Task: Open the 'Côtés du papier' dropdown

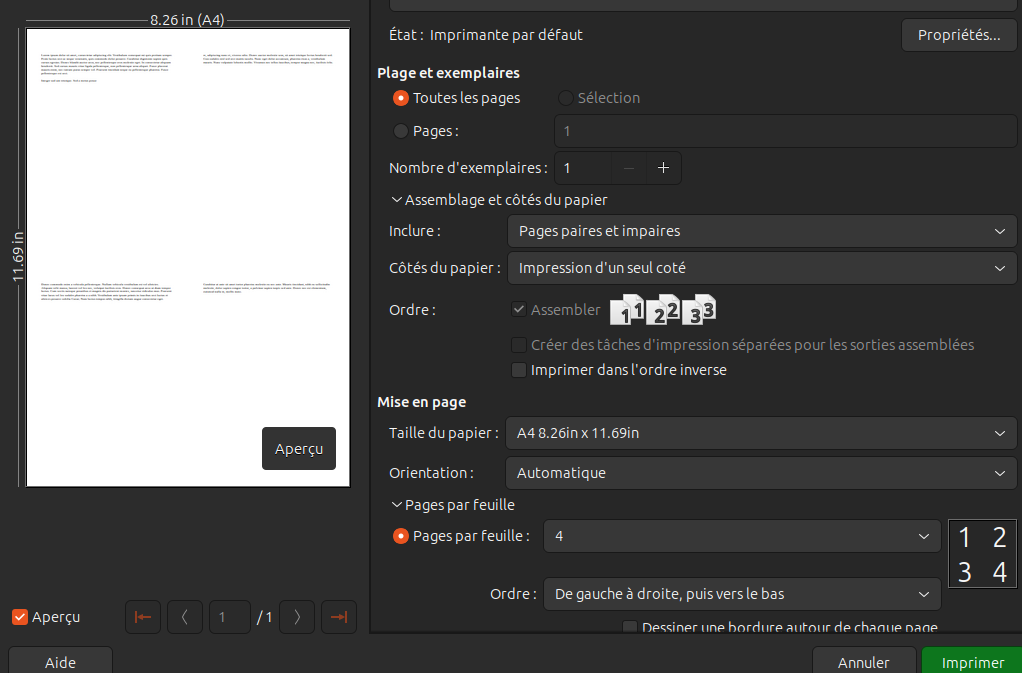Action: [761, 268]
